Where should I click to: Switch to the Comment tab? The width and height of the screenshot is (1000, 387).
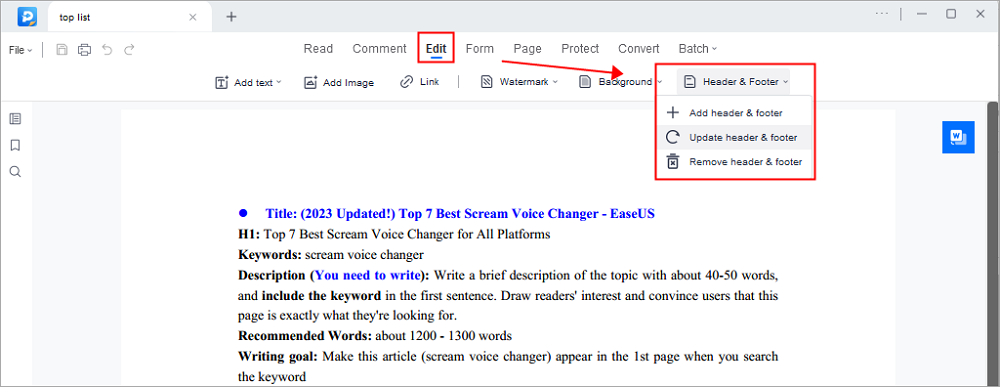[379, 48]
